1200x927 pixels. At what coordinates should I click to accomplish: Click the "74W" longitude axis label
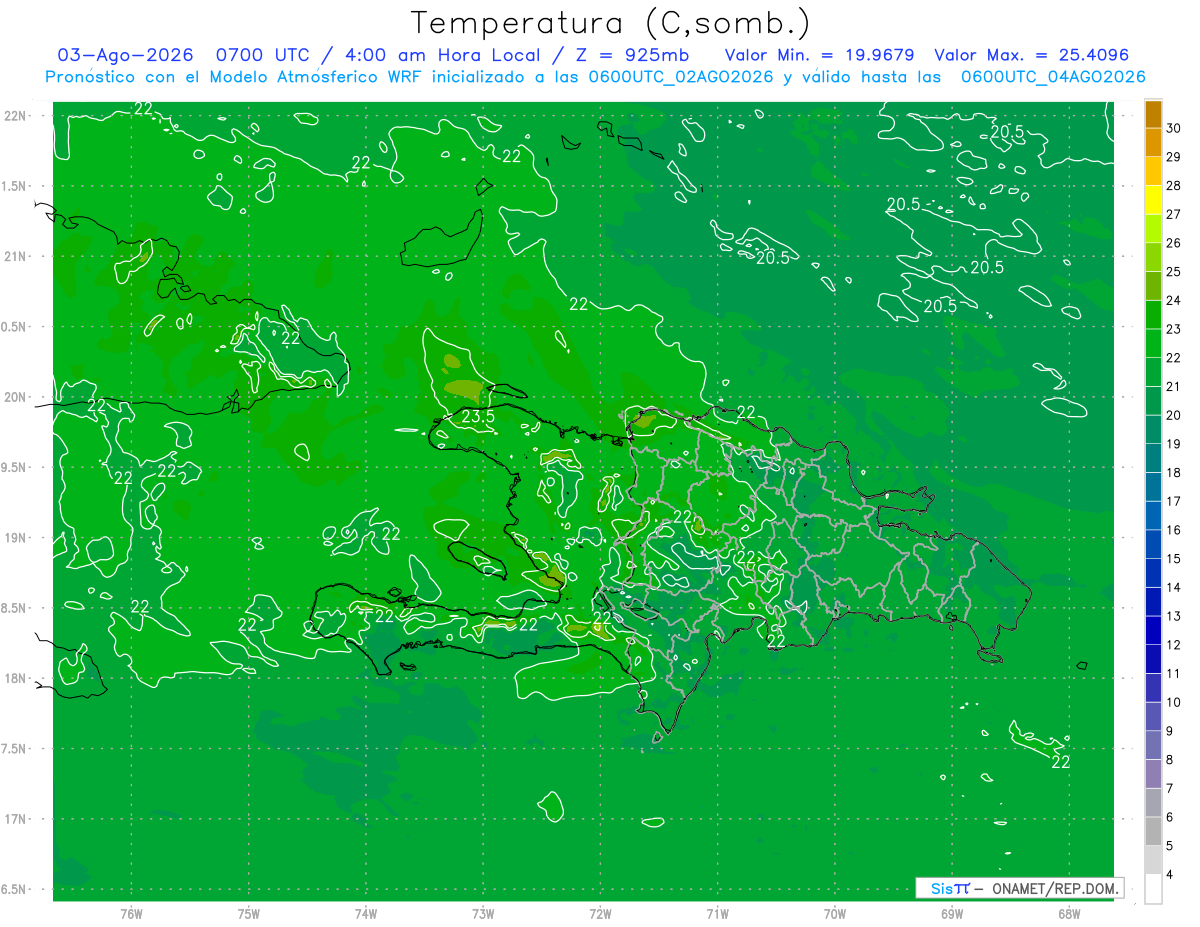coord(366,914)
